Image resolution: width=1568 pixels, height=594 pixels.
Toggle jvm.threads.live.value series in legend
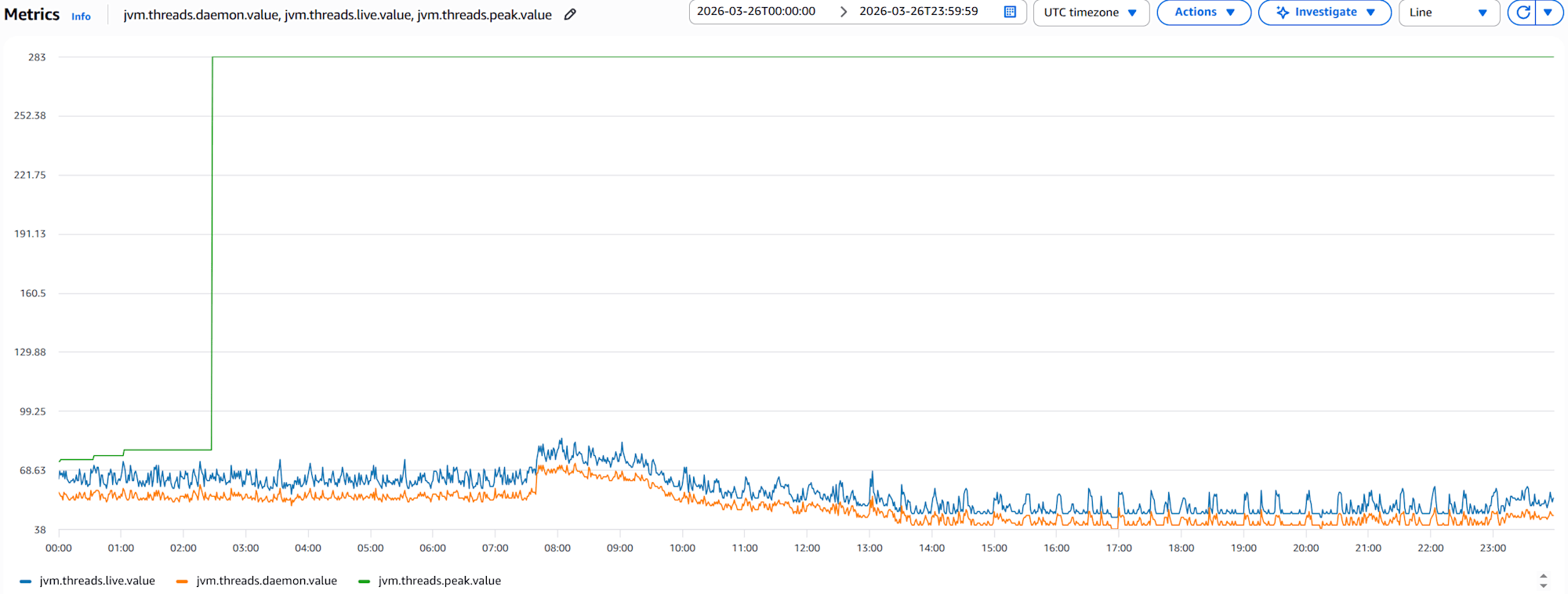97,581
